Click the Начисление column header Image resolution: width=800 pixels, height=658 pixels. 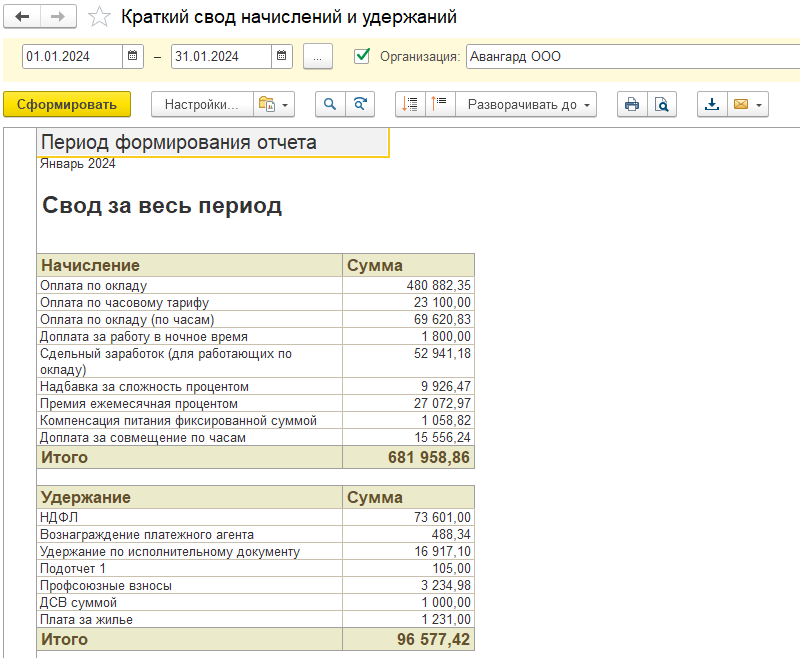(190, 265)
